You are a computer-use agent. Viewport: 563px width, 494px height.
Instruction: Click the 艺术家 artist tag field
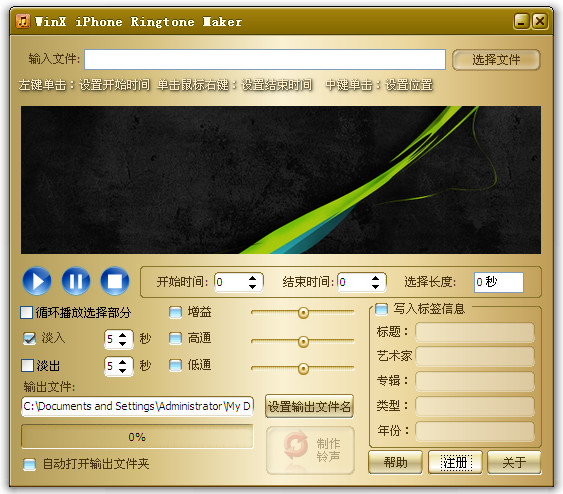tap(475, 356)
